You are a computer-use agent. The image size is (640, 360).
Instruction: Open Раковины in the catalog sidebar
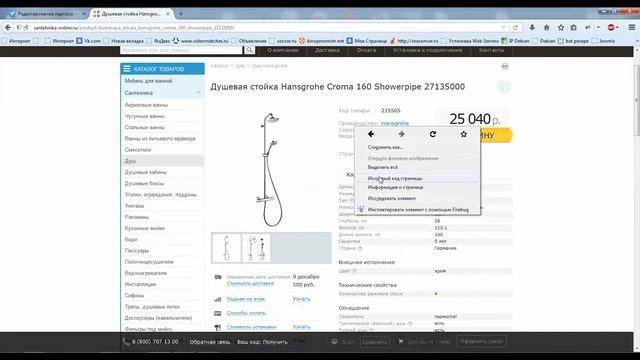(137, 217)
